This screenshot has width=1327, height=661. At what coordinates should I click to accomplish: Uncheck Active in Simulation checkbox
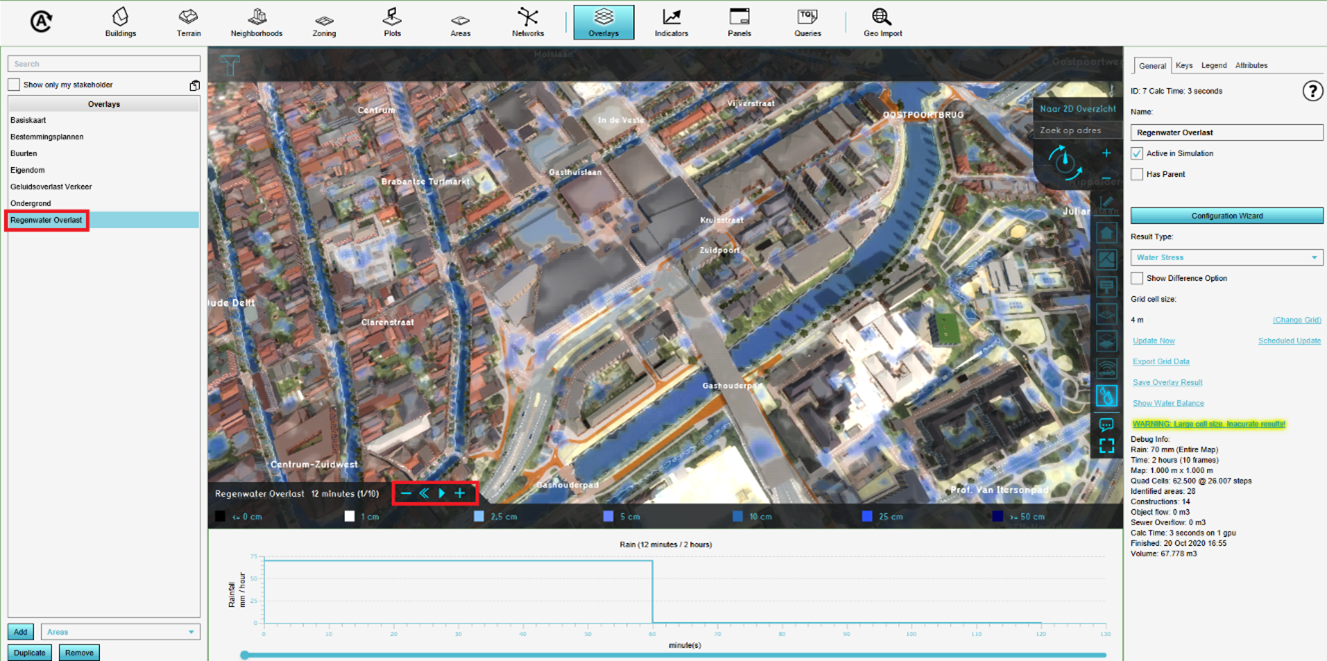click(x=1137, y=154)
